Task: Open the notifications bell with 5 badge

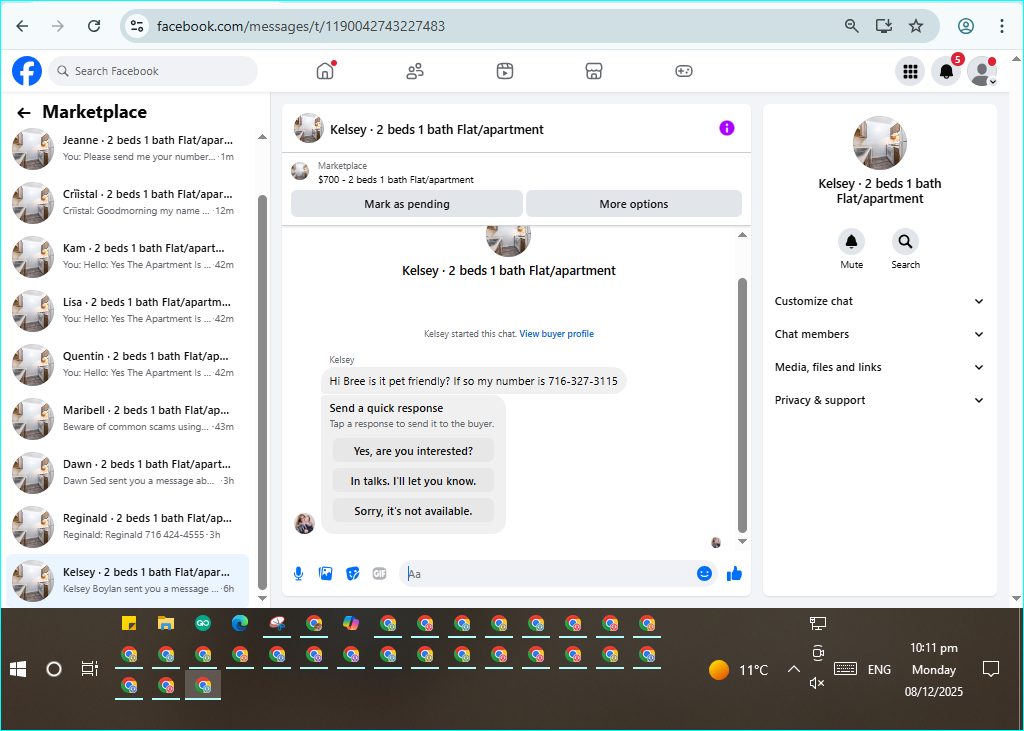Action: click(x=946, y=71)
